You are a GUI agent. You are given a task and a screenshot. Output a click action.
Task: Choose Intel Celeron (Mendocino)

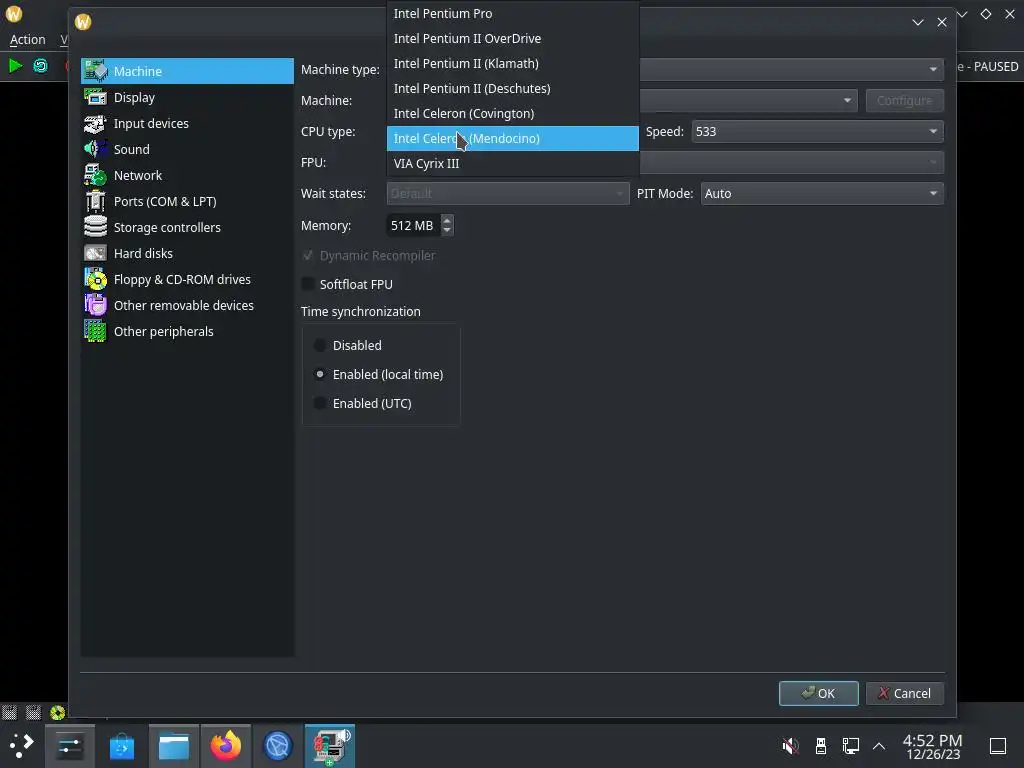[513, 138]
